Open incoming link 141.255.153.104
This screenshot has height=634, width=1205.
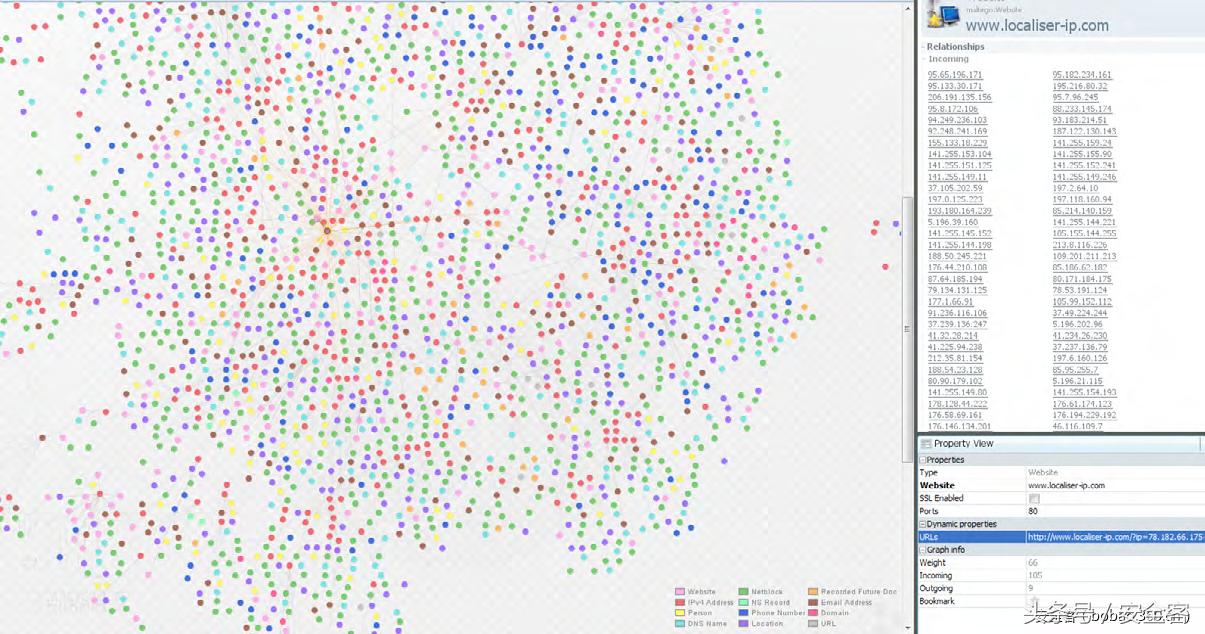(960, 154)
